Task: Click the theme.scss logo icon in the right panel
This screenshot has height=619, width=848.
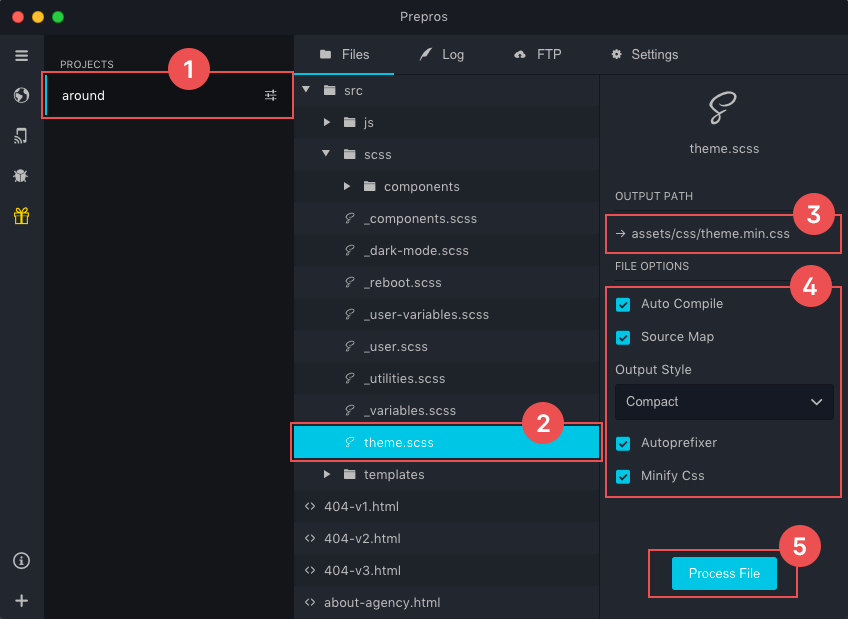Action: [723, 109]
